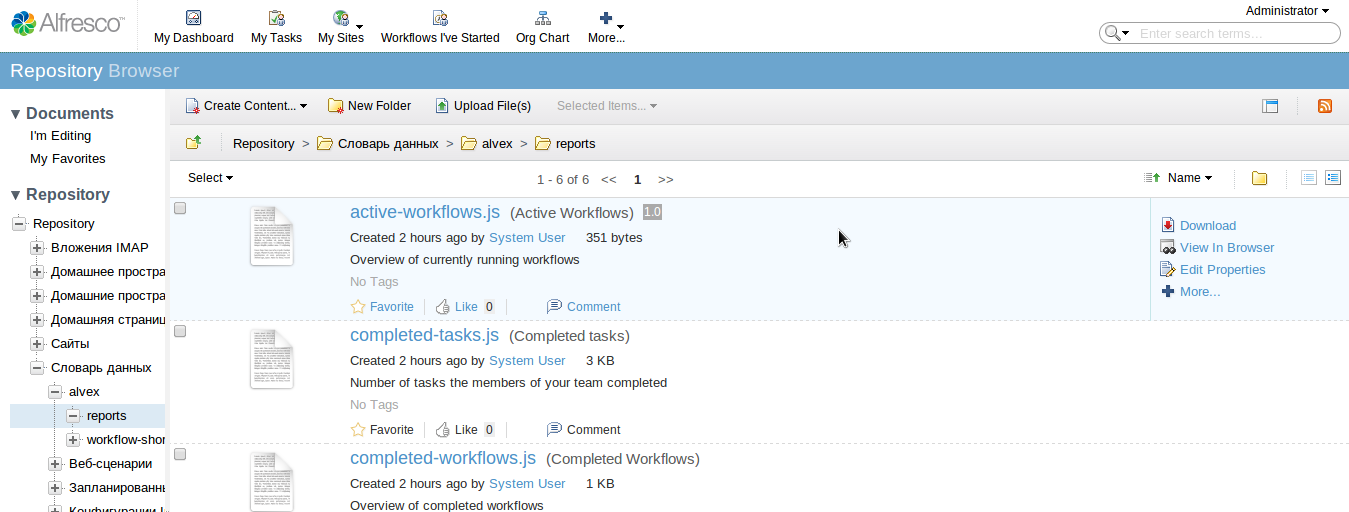Open the Org Chart page
Image resolution: width=1349 pixels, height=512 pixels.
542,27
